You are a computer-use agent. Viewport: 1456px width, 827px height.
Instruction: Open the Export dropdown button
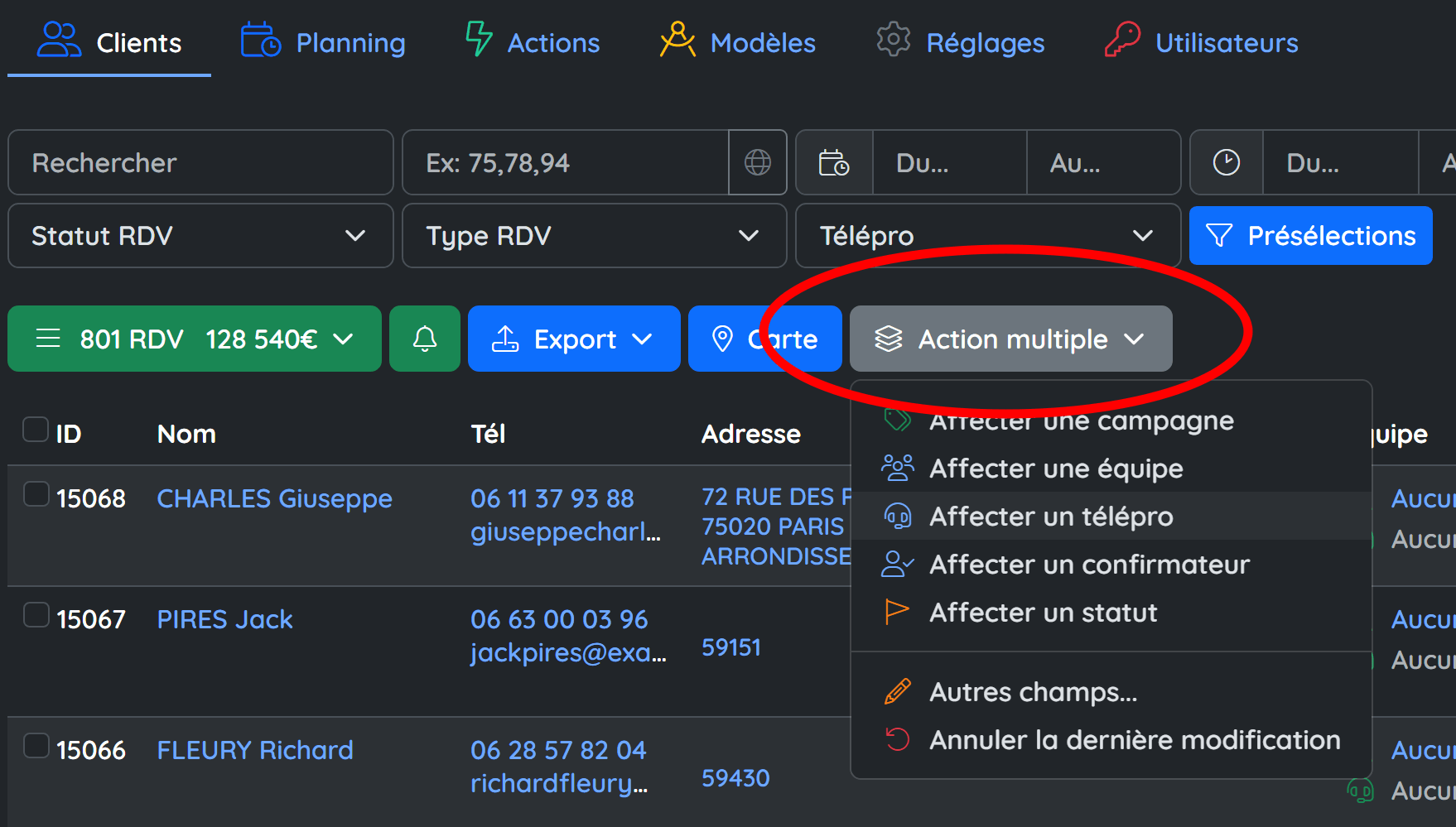pos(573,339)
